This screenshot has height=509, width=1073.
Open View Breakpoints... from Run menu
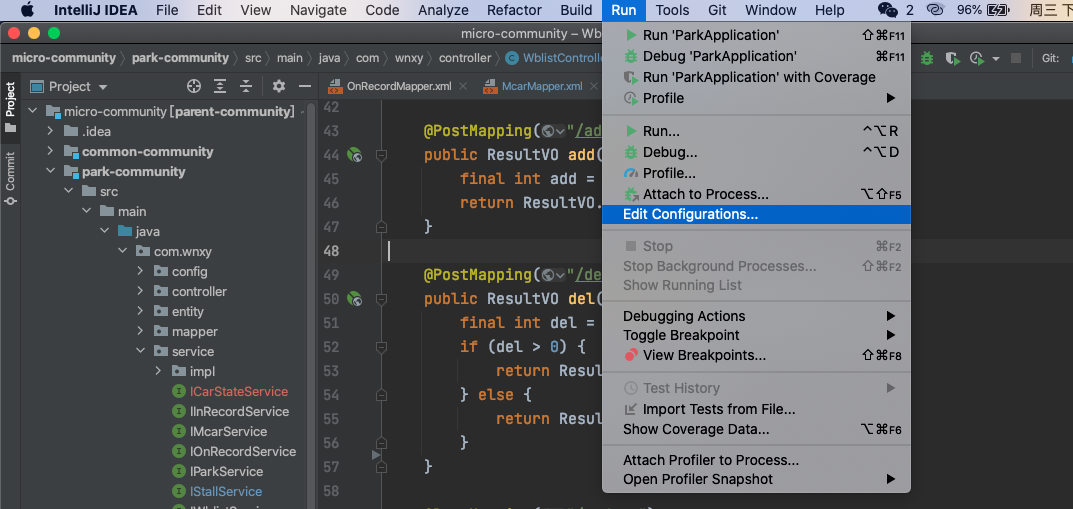(x=756, y=355)
